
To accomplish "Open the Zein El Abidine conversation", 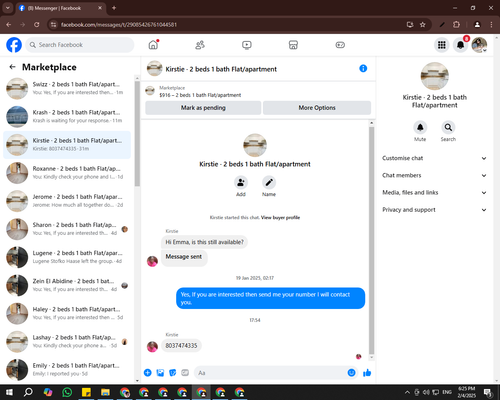I will pyautogui.click(x=67, y=285).
